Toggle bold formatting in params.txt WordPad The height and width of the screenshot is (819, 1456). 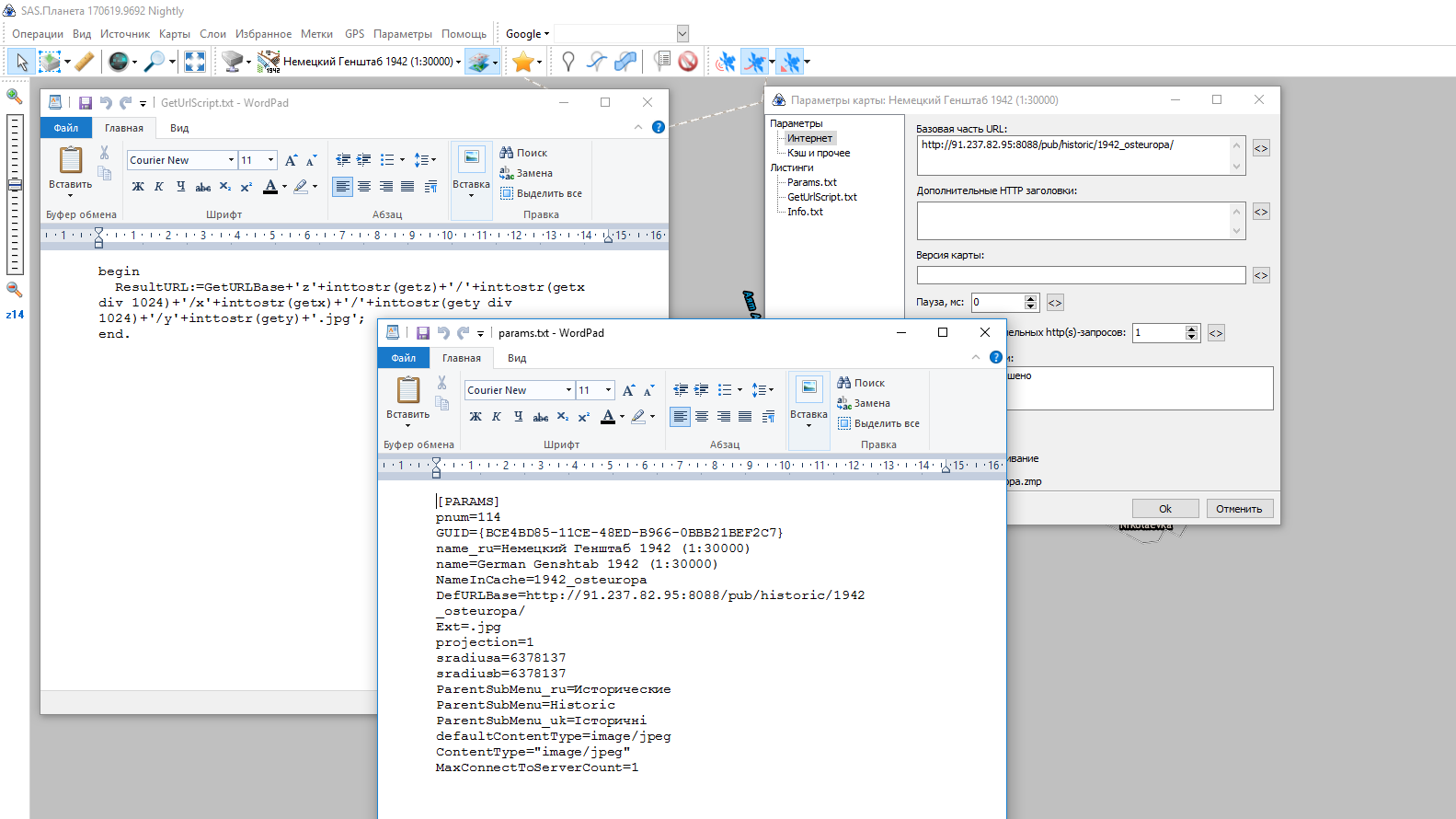[x=476, y=417]
